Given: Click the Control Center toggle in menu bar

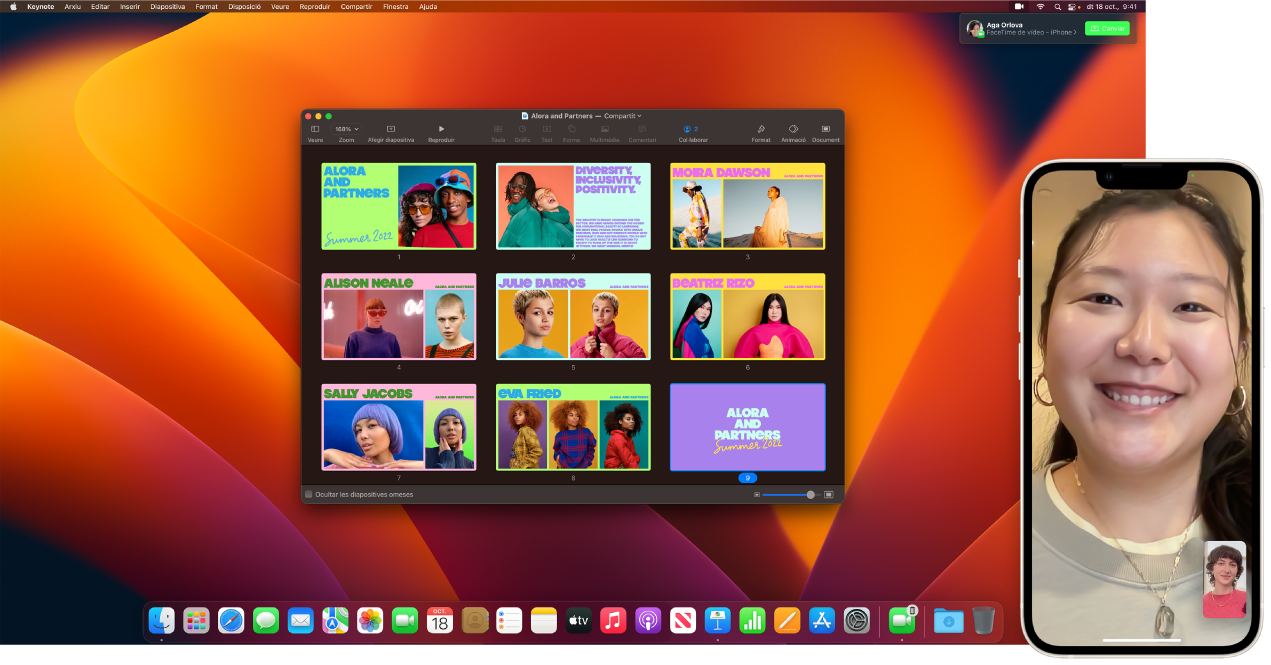Looking at the screenshot, I should 1071,7.
